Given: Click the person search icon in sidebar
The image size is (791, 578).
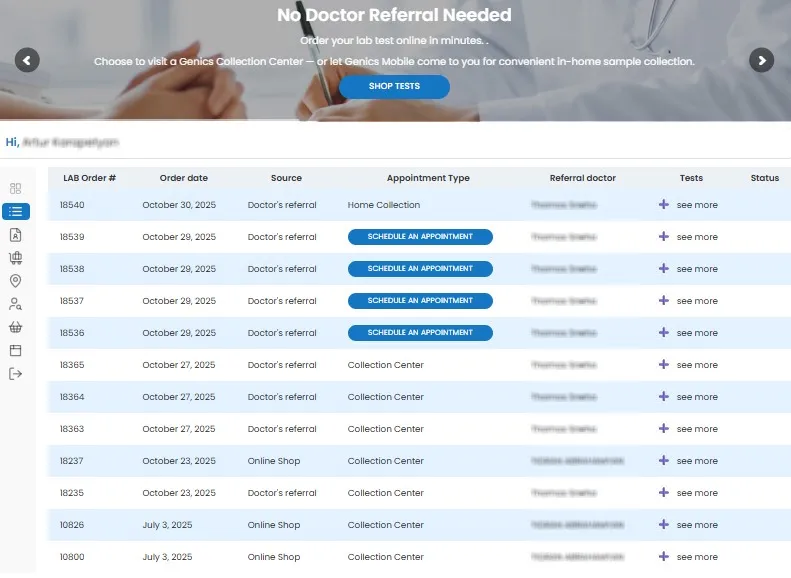Looking at the screenshot, I should [x=16, y=304].
